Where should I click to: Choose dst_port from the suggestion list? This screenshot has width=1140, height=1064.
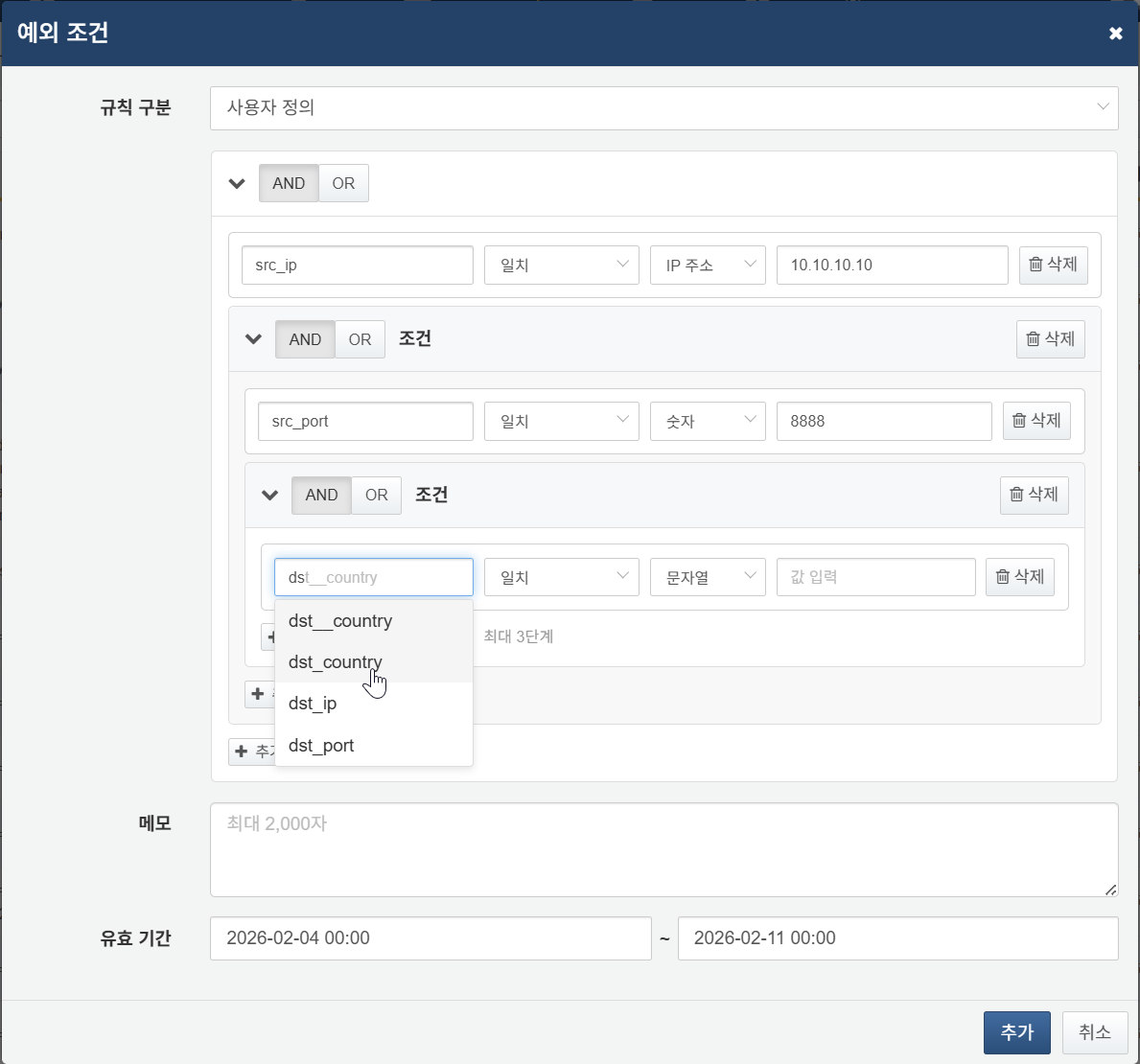tap(374, 746)
